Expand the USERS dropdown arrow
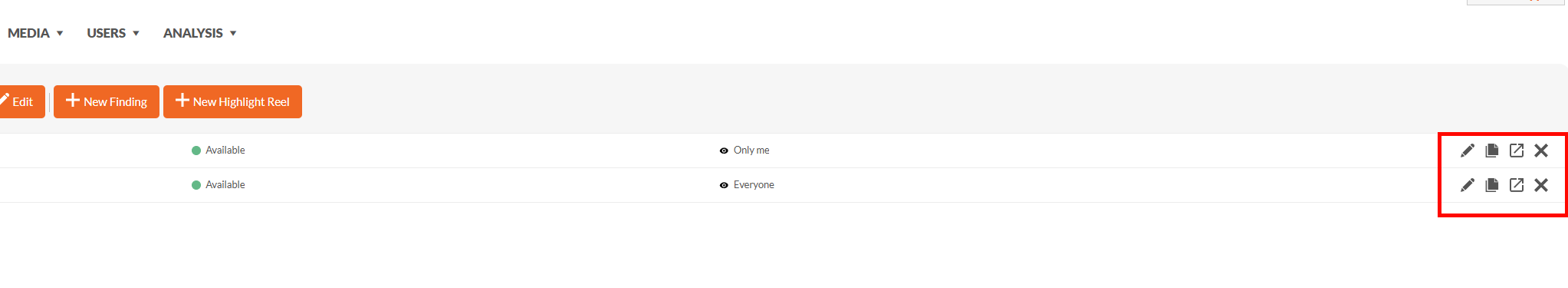This screenshot has height=288, width=1568. (136, 34)
